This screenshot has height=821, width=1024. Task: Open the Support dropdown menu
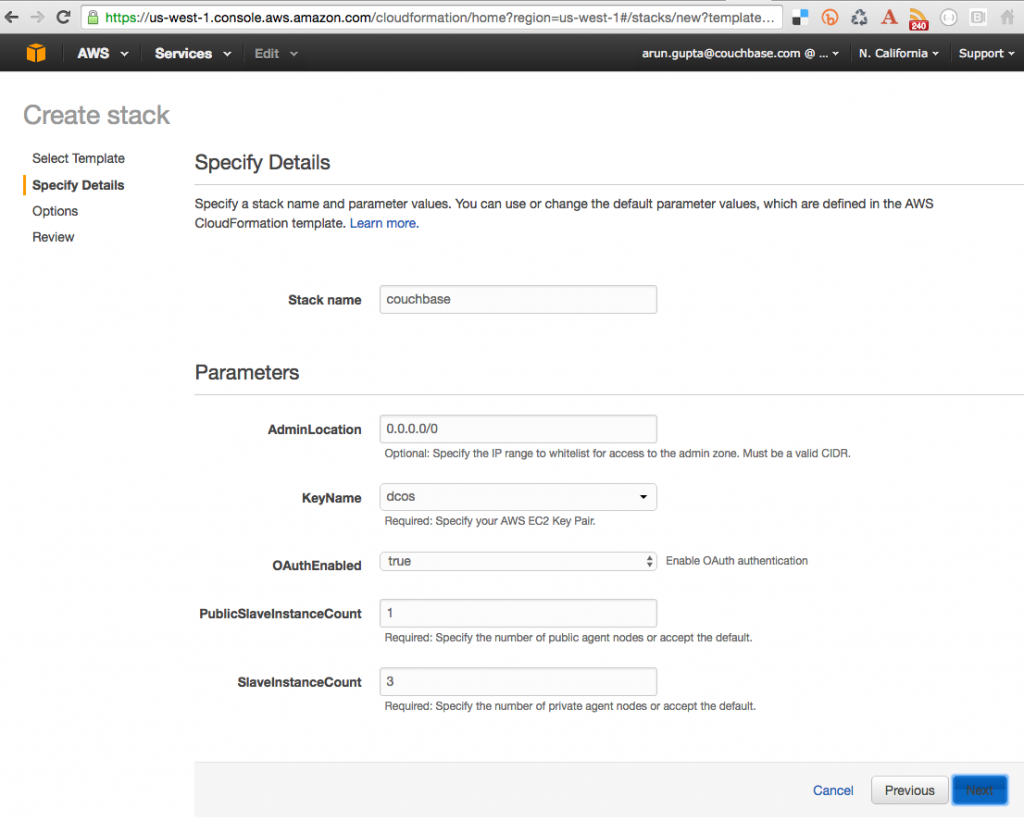click(986, 54)
